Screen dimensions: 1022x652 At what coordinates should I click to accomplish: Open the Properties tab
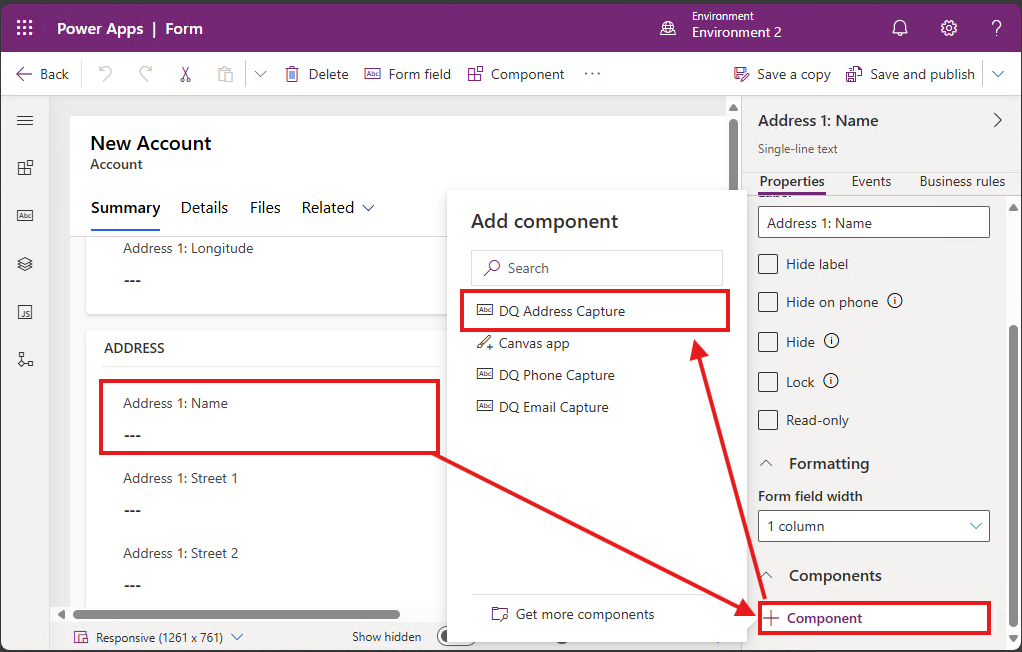[792, 182]
